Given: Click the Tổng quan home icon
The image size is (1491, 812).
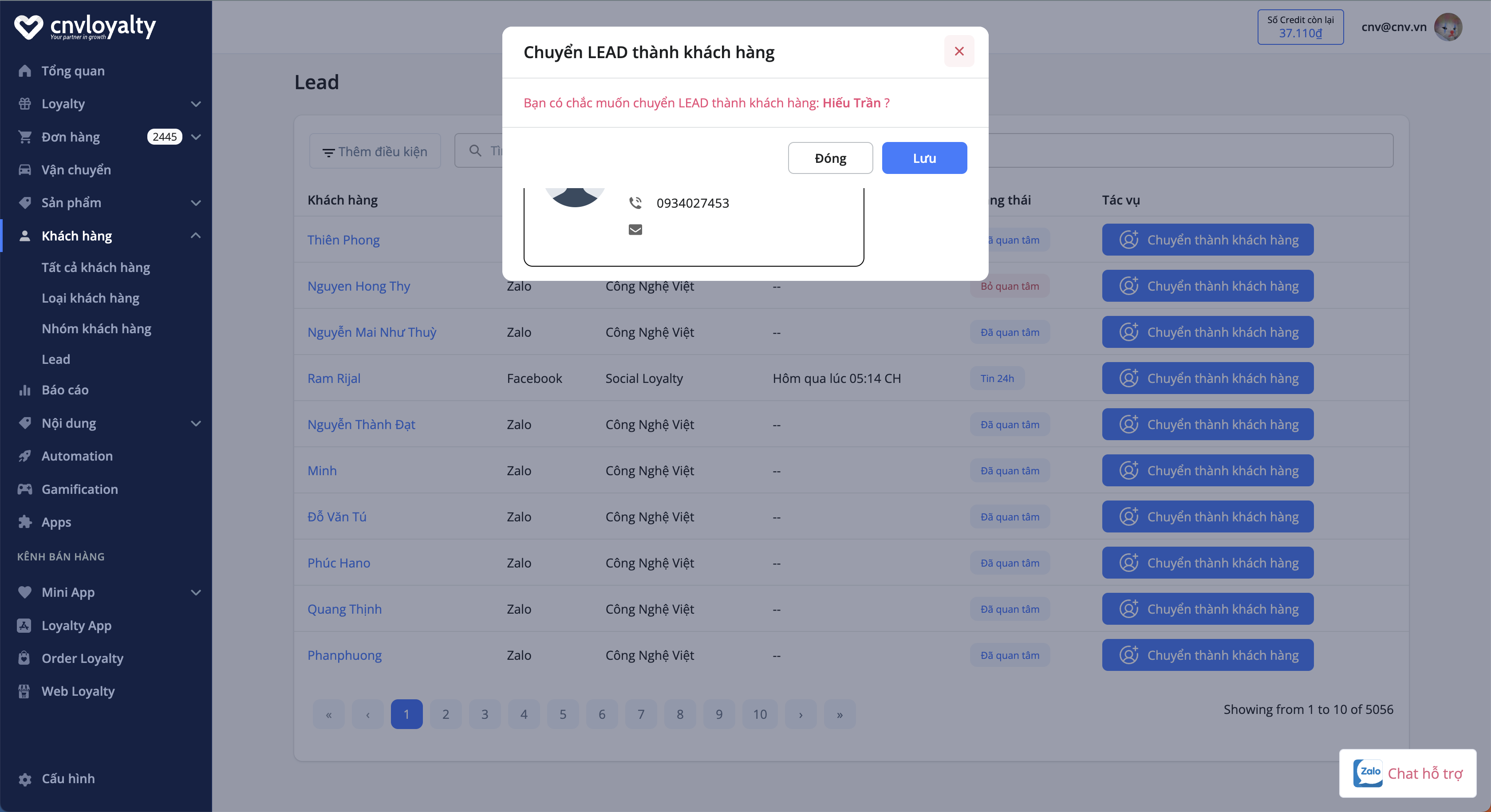Looking at the screenshot, I should click(24, 71).
